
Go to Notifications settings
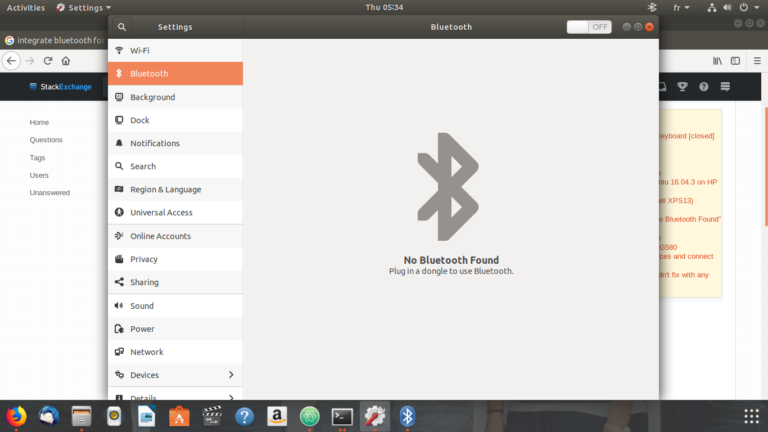pos(175,143)
